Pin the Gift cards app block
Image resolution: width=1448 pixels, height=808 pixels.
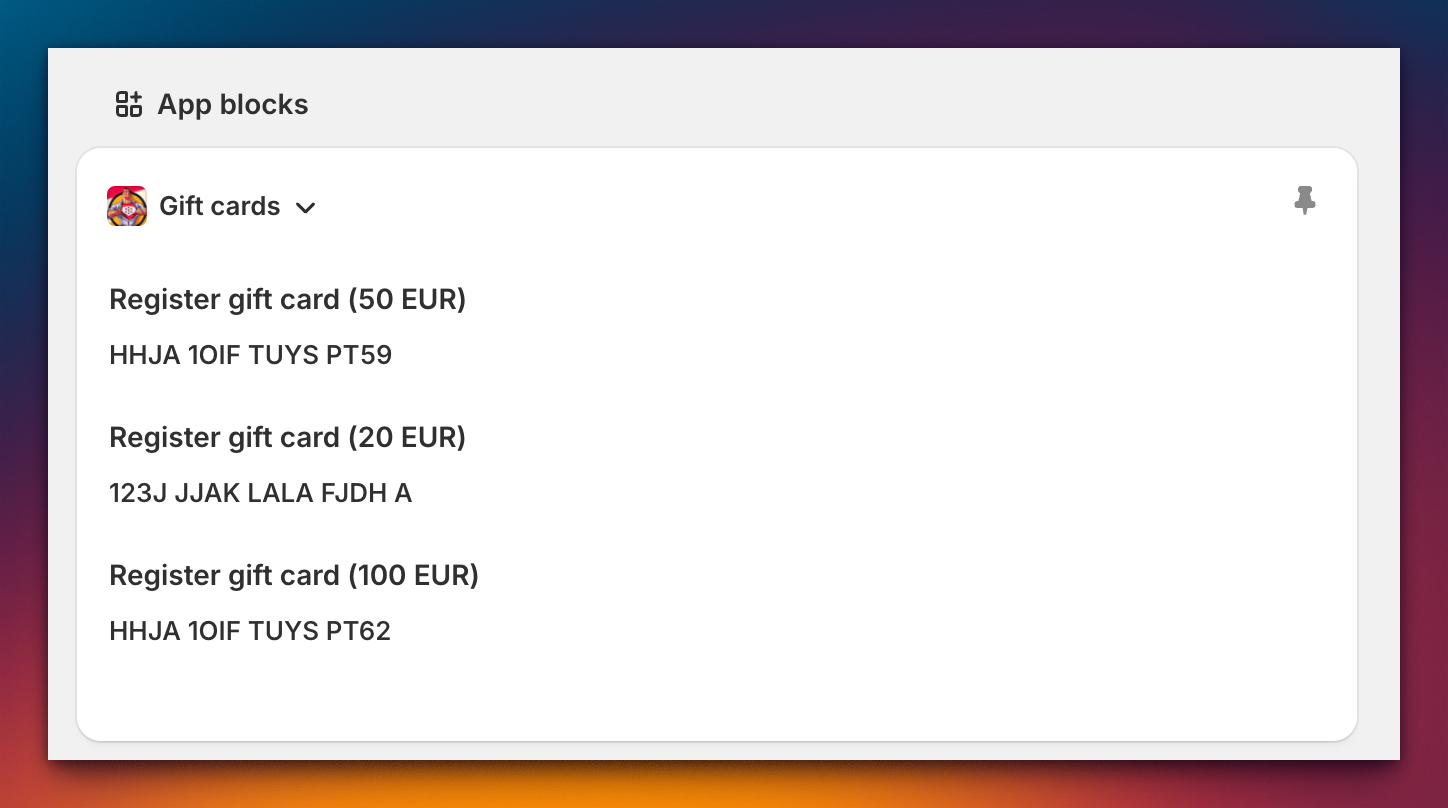pyautogui.click(x=1304, y=201)
